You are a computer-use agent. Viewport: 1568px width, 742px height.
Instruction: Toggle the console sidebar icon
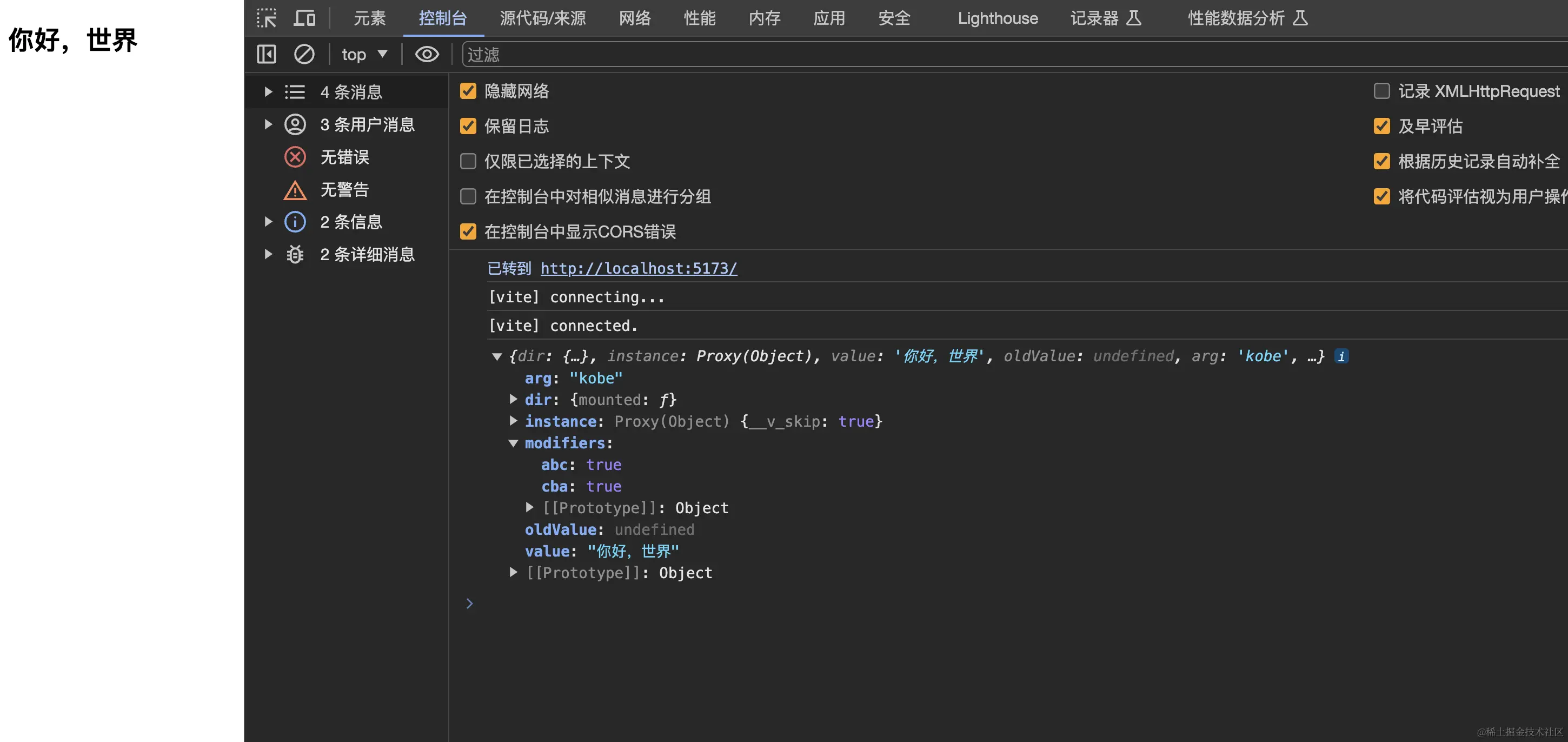tap(266, 54)
